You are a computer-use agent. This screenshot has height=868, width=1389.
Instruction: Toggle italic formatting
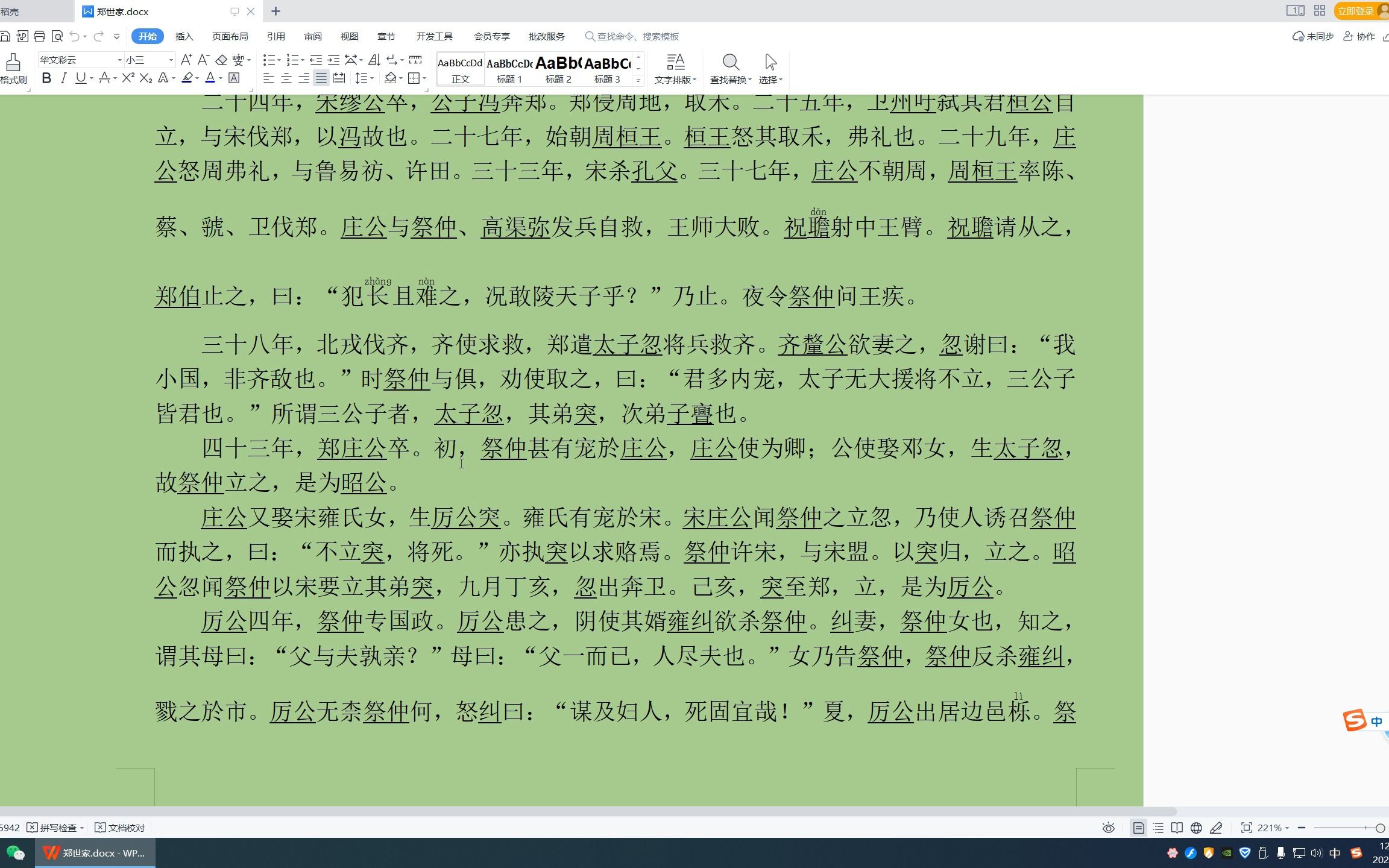pos(63,78)
